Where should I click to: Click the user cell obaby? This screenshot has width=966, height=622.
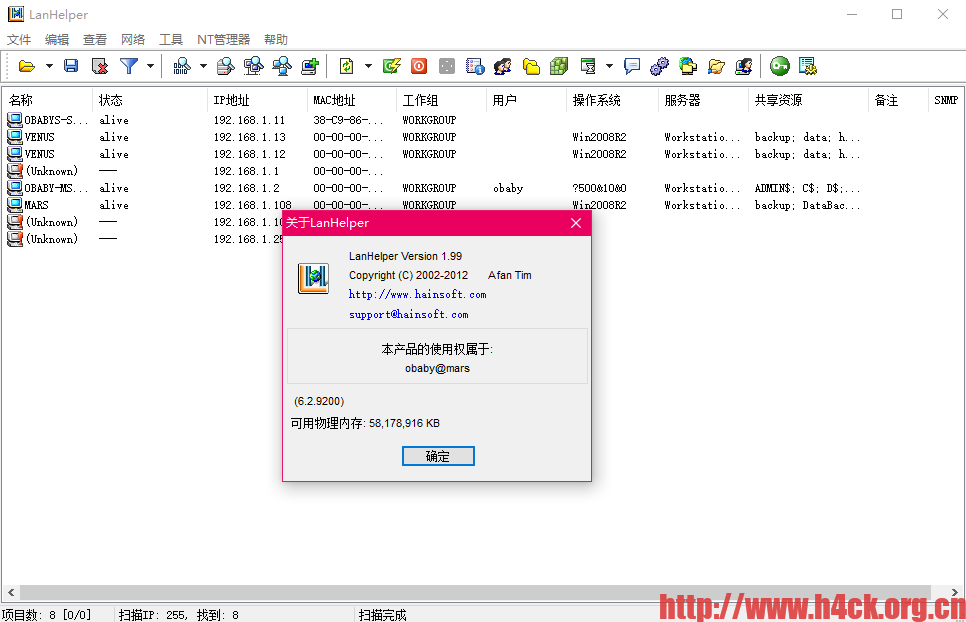pyautogui.click(x=508, y=188)
